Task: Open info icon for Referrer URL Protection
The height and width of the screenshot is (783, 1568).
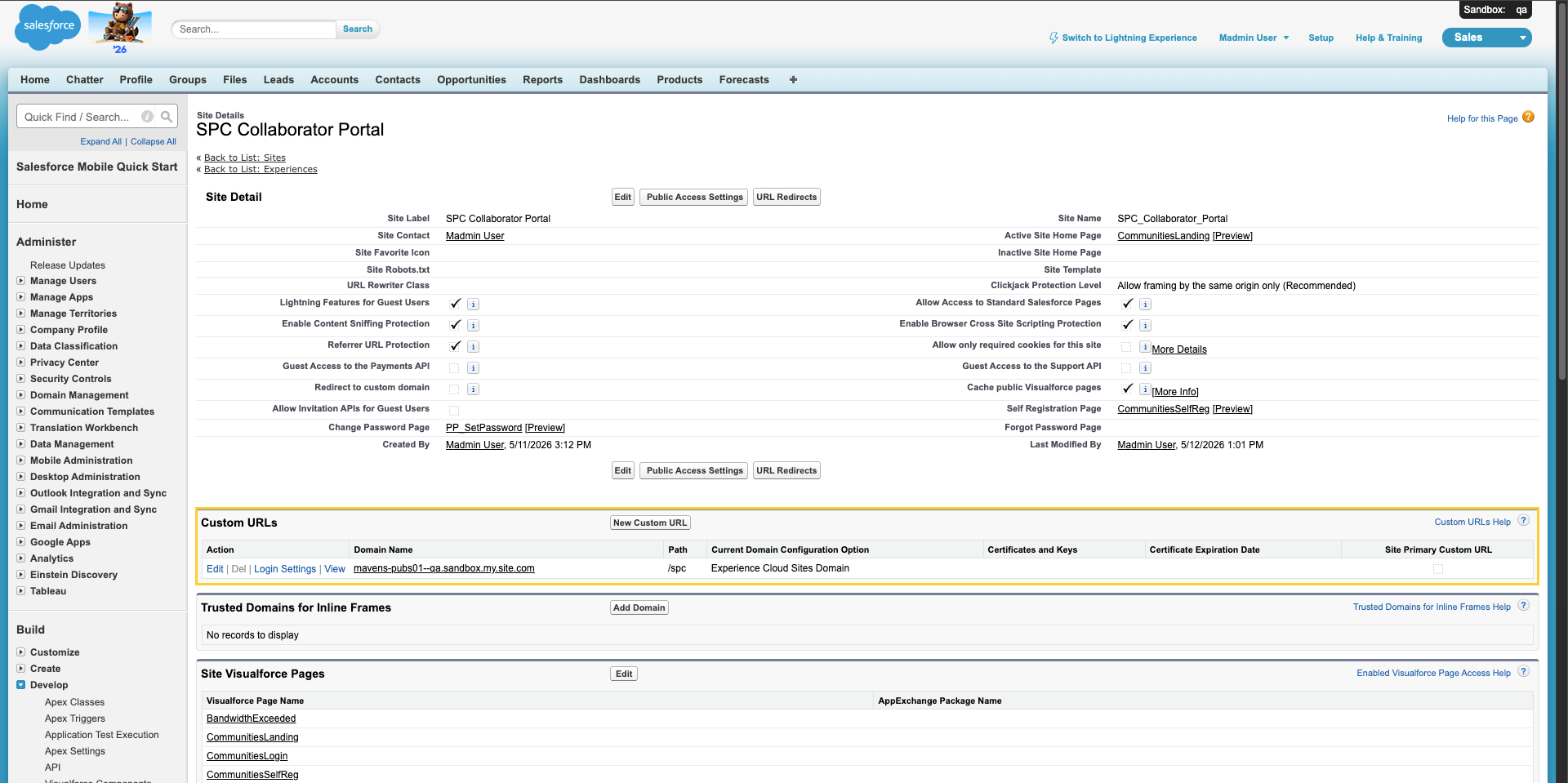Action: point(473,347)
